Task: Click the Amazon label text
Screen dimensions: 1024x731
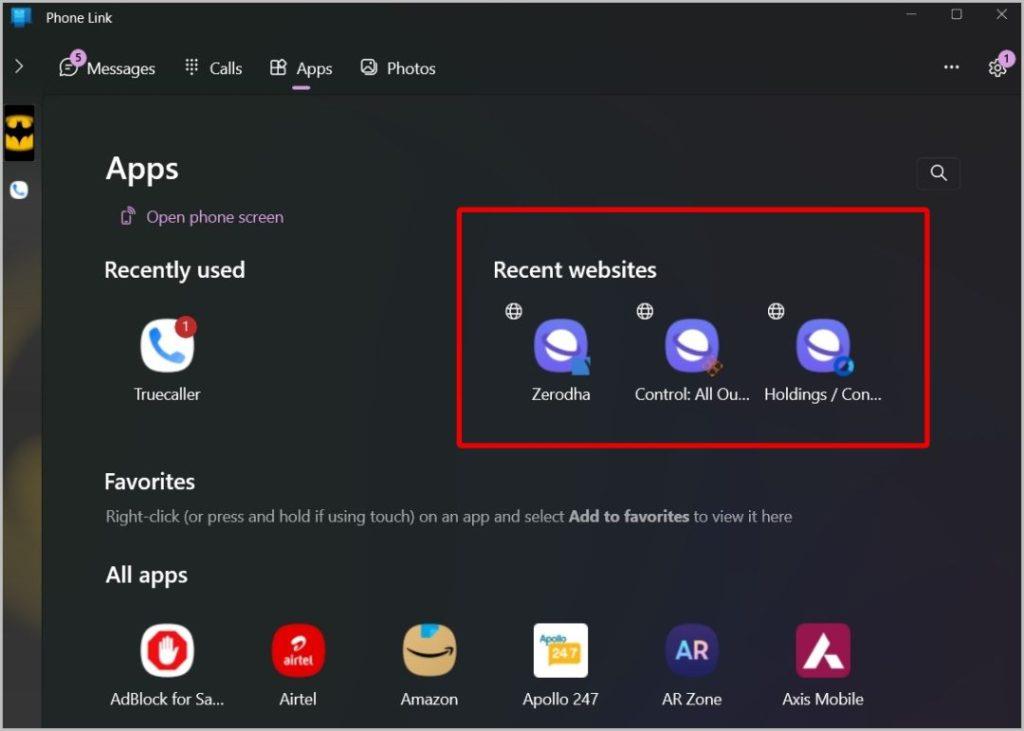Action: pos(429,700)
